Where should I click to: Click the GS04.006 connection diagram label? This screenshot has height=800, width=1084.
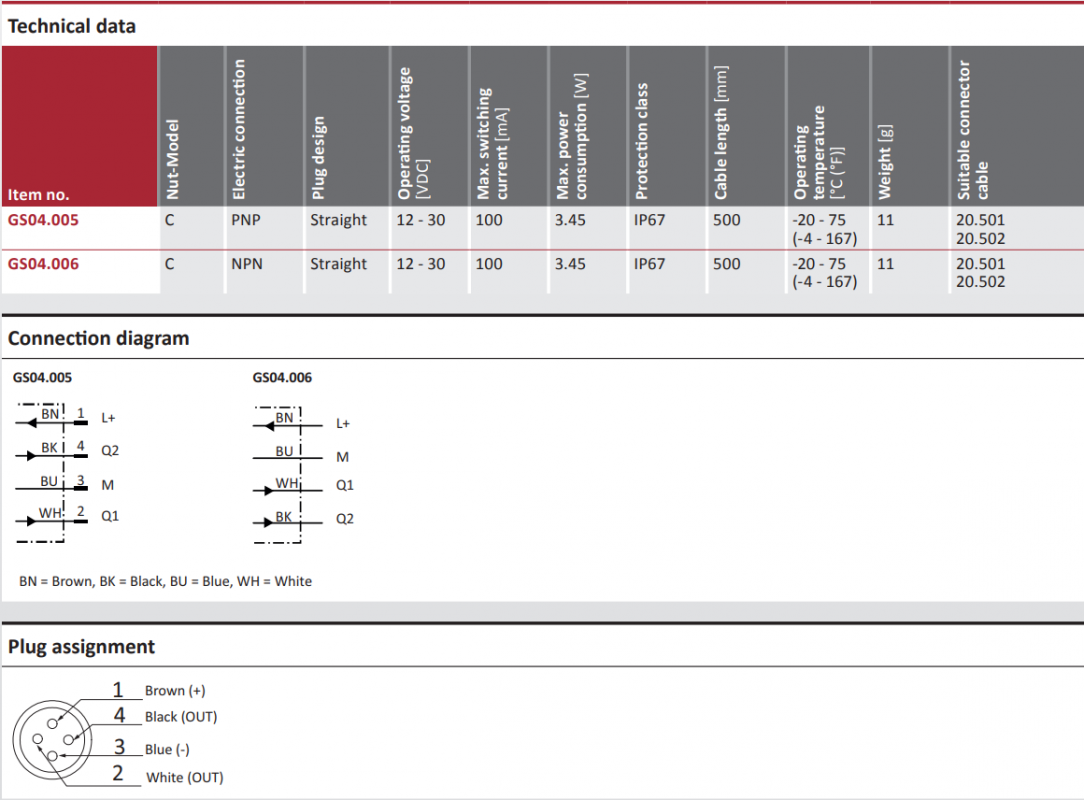[x=282, y=378]
